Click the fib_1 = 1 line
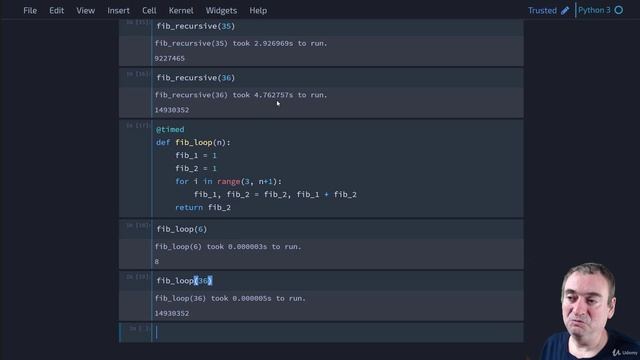This screenshot has height=360, width=640. pyautogui.click(x=196, y=156)
